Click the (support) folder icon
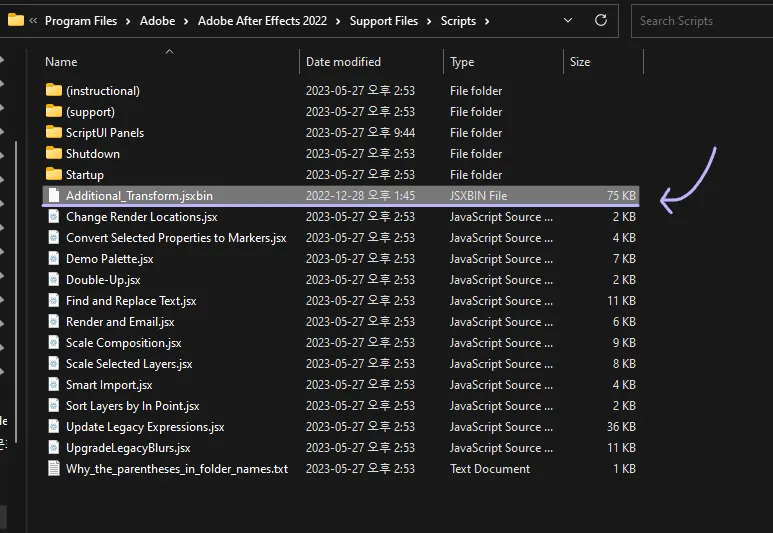773x533 pixels. click(x=54, y=111)
